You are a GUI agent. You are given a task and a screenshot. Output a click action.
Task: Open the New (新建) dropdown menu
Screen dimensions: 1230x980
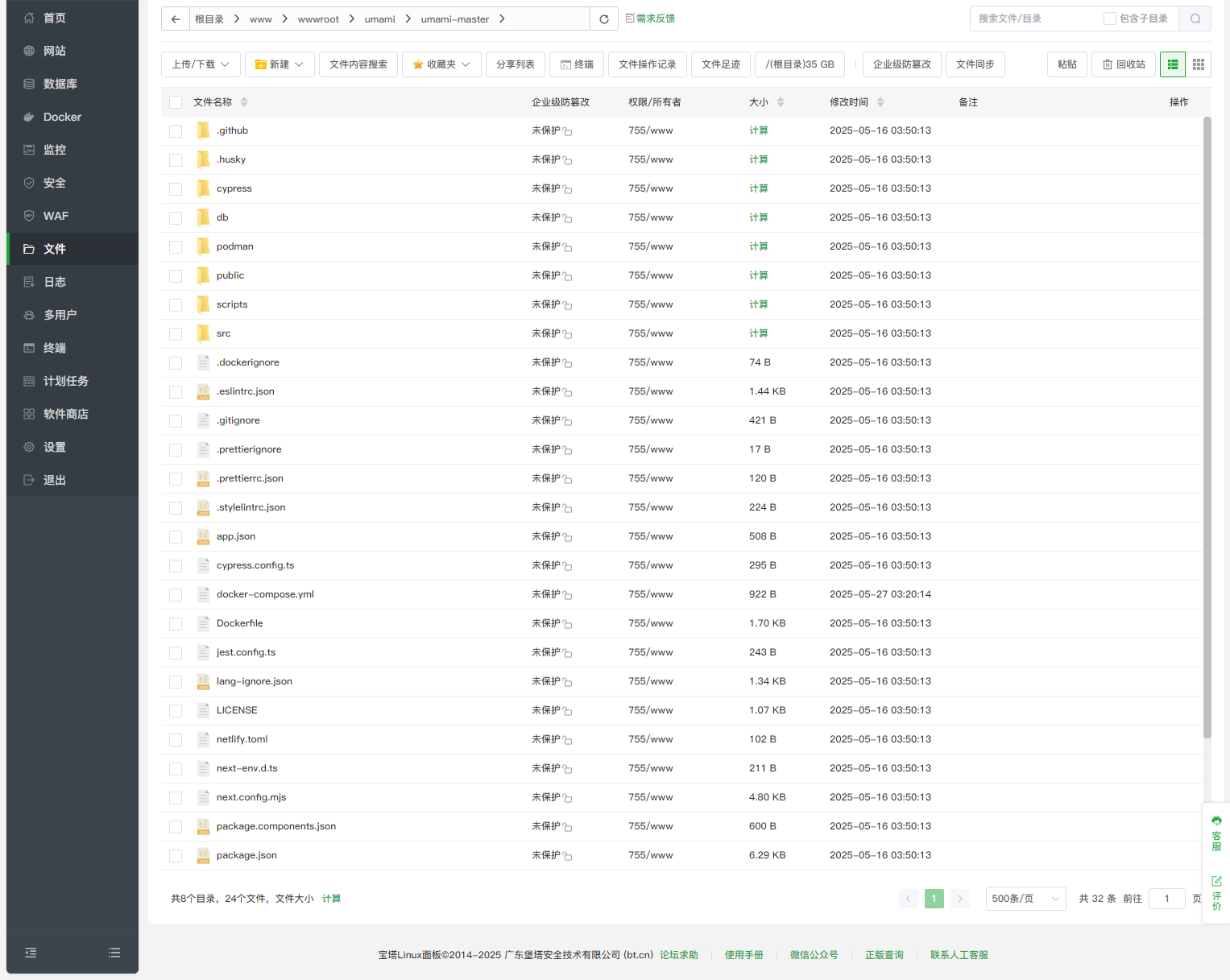click(280, 64)
